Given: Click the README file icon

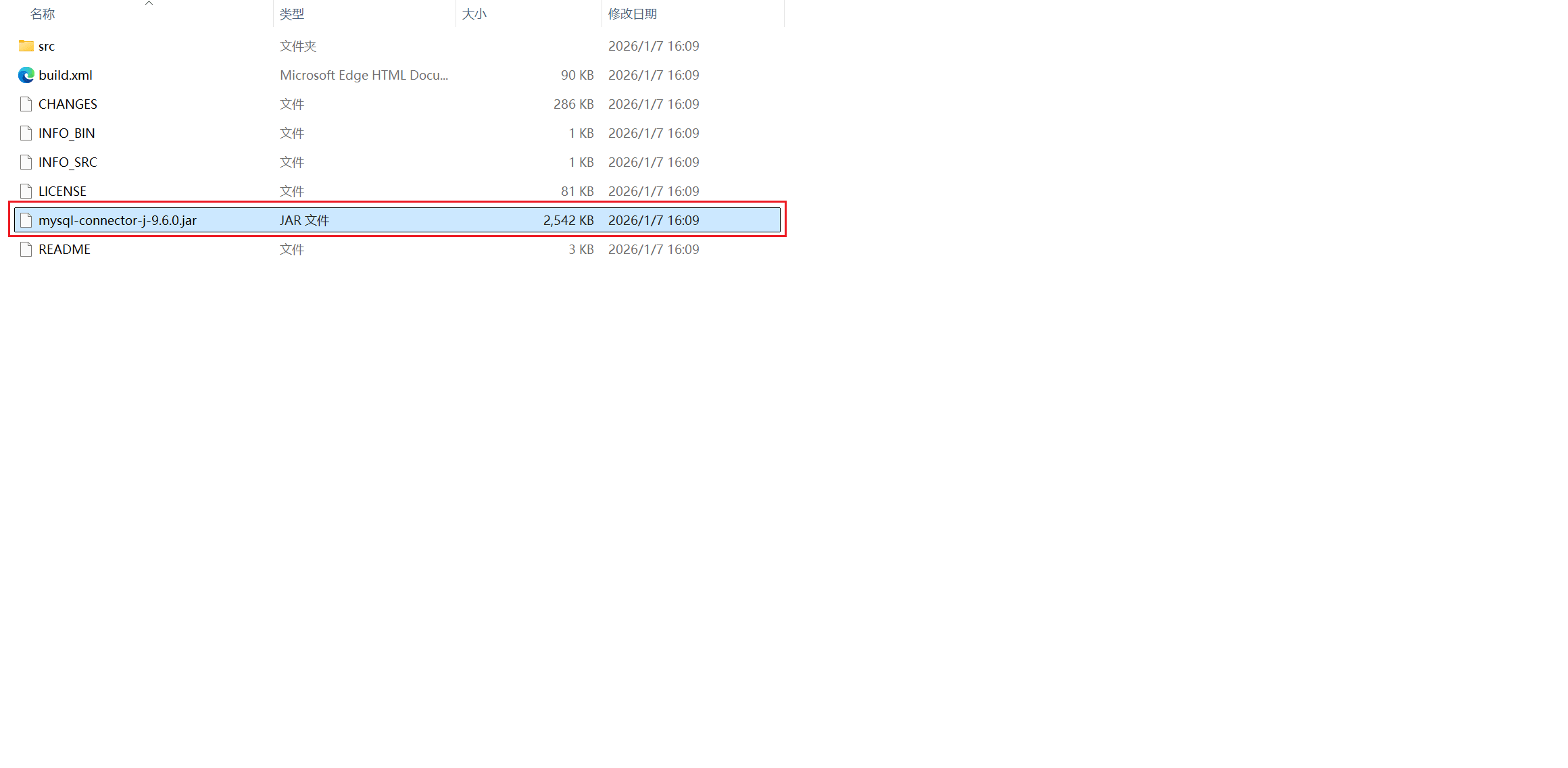Looking at the screenshot, I should click(x=26, y=249).
